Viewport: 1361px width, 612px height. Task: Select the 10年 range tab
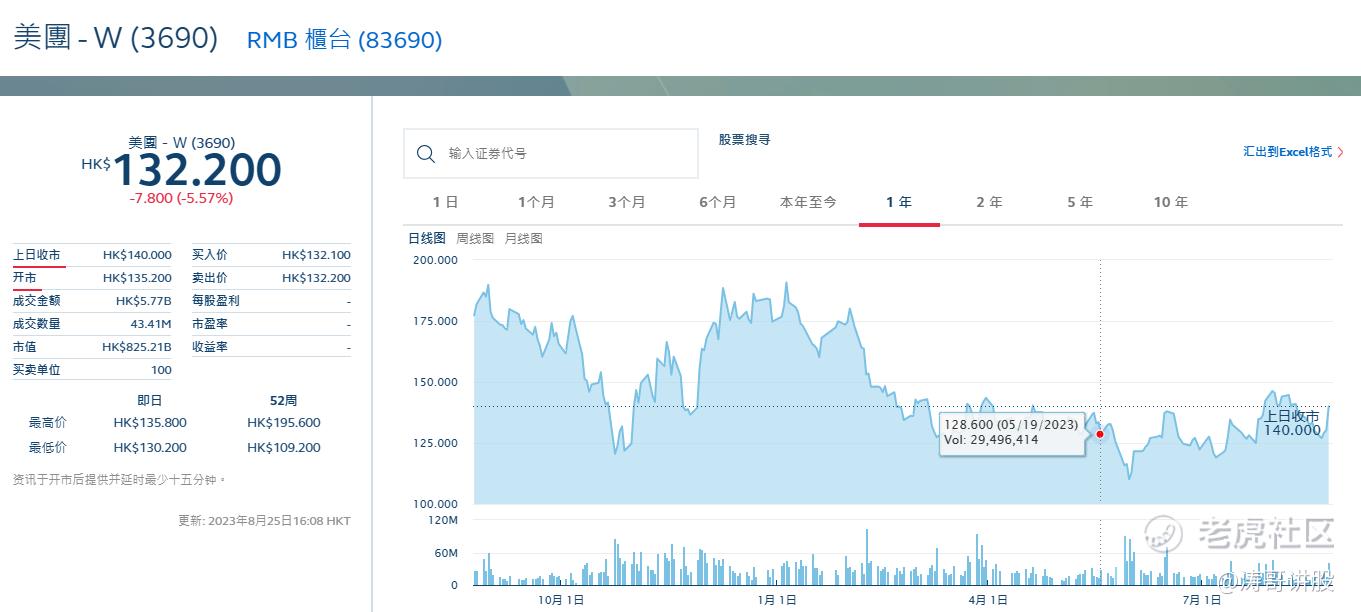point(1170,202)
